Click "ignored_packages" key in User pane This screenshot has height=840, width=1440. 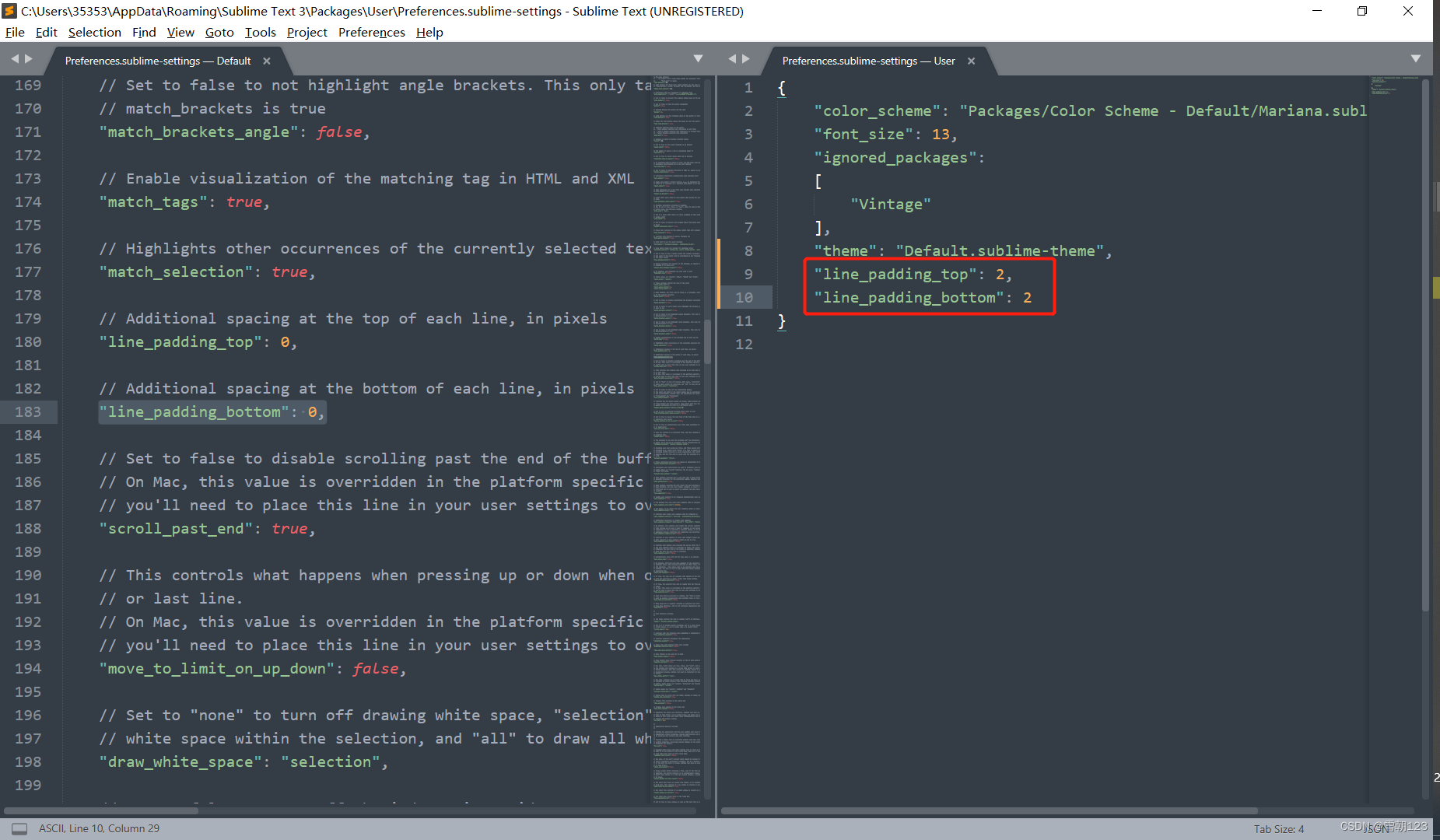(895, 158)
